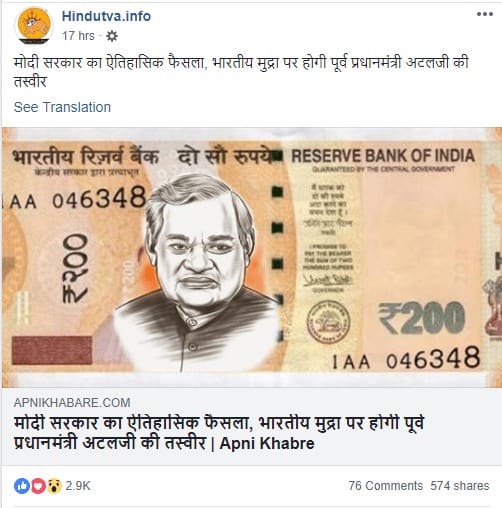The height and width of the screenshot is (508, 502).
Task: Click the Apni Khabre site name in headline
Action: (267, 443)
